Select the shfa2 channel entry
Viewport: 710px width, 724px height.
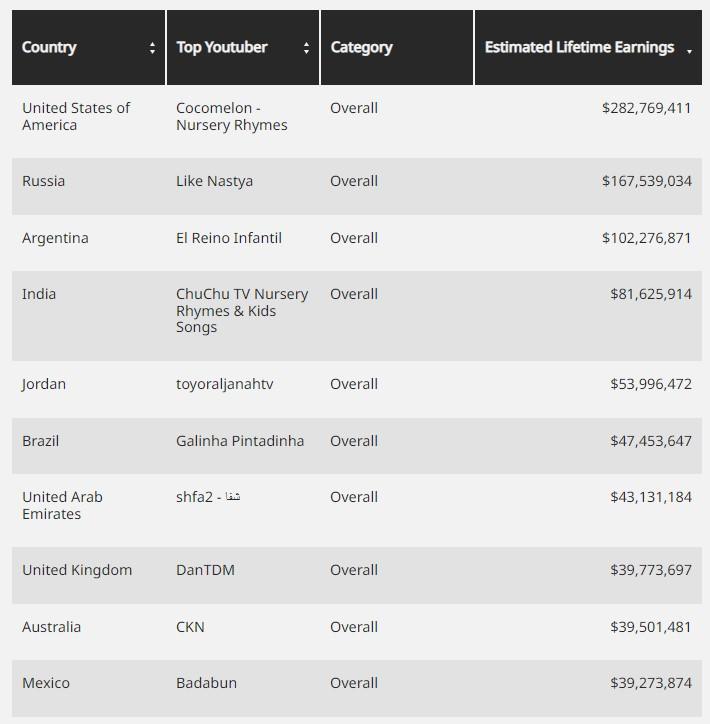pos(208,497)
